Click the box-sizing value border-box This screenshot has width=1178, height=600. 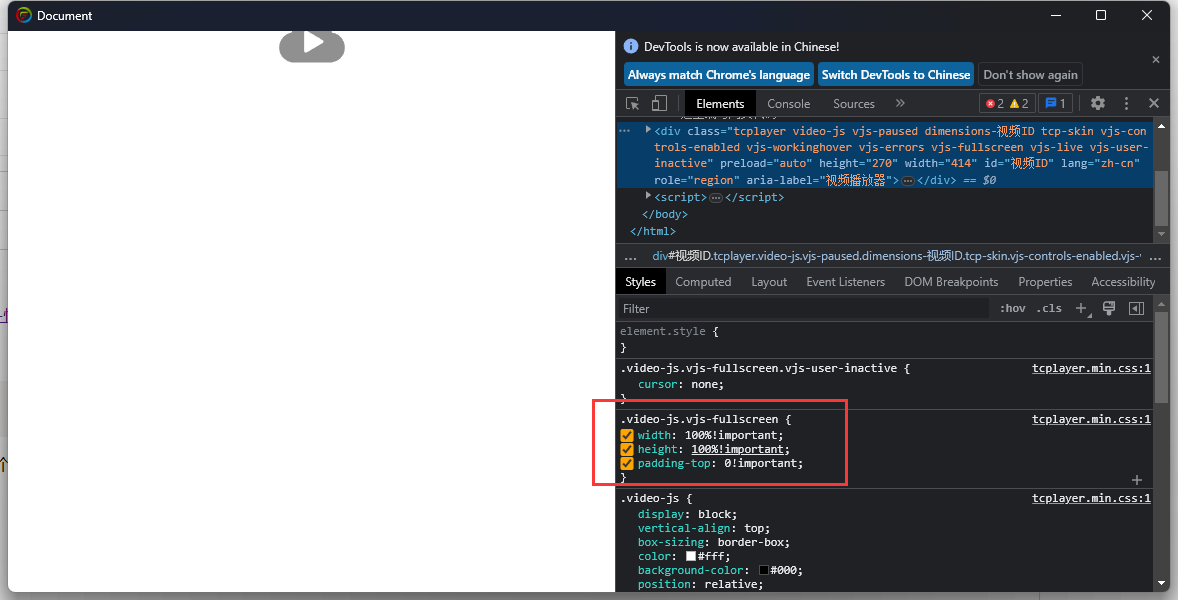click(751, 542)
